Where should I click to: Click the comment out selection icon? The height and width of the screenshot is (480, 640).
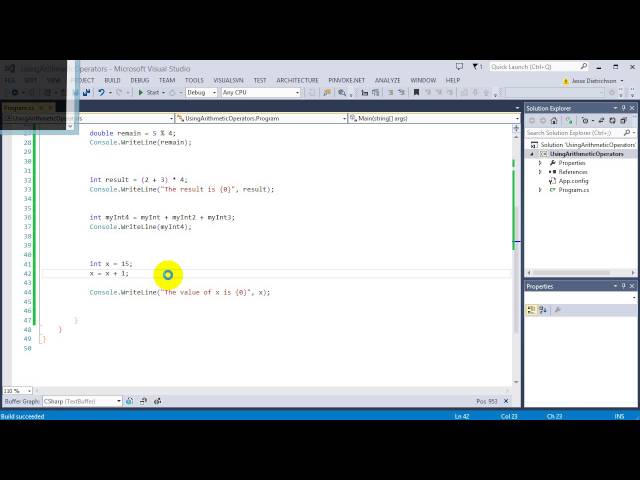[x=391, y=93]
